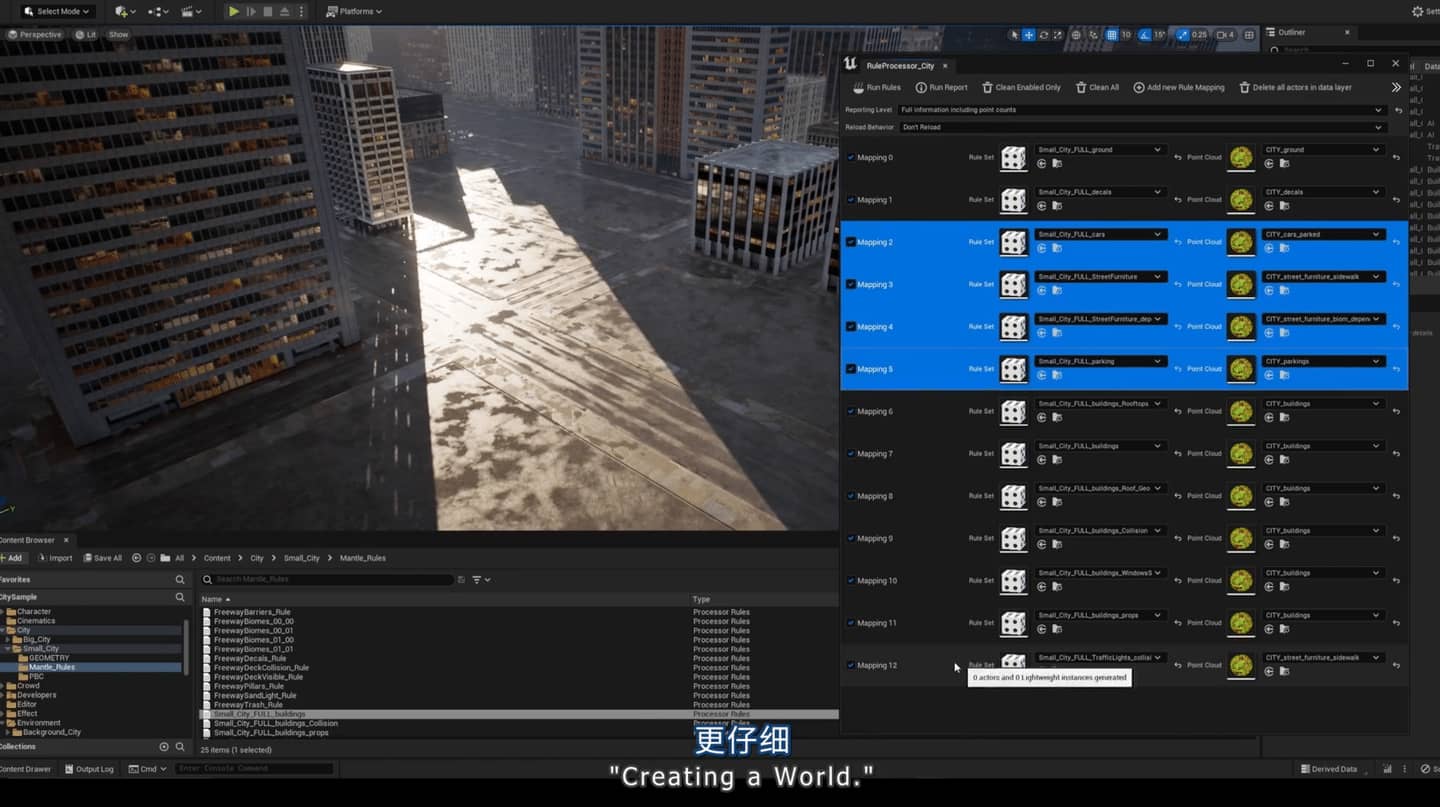Click the Stop simulation button
1440x807 pixels.
tap(268, 11)
